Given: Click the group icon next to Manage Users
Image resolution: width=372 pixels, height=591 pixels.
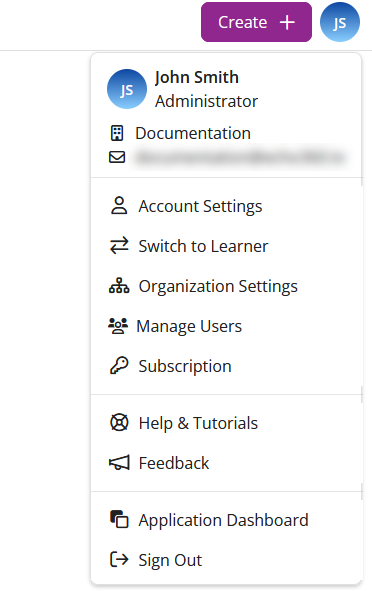Looking at the screenshot, I should (x=118, y=326).
